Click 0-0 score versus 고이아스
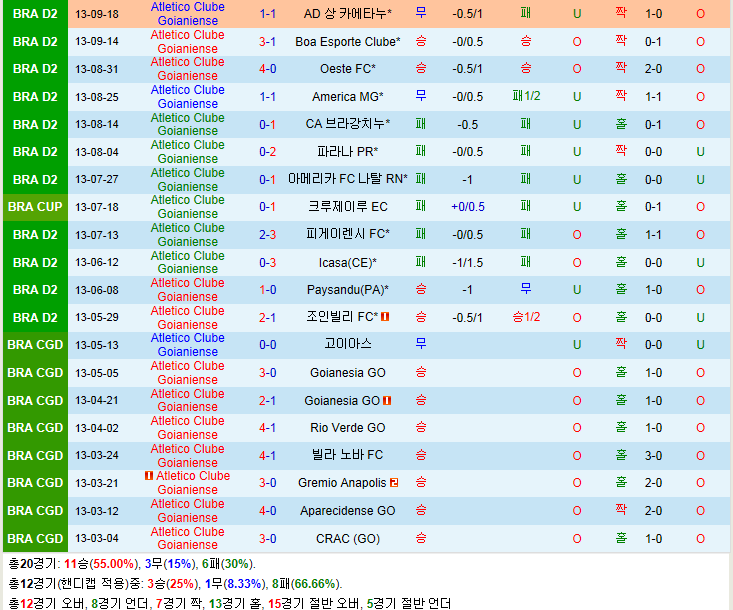Screen dimensions: 733x610 pyautogui.click(x=267, y=344)
